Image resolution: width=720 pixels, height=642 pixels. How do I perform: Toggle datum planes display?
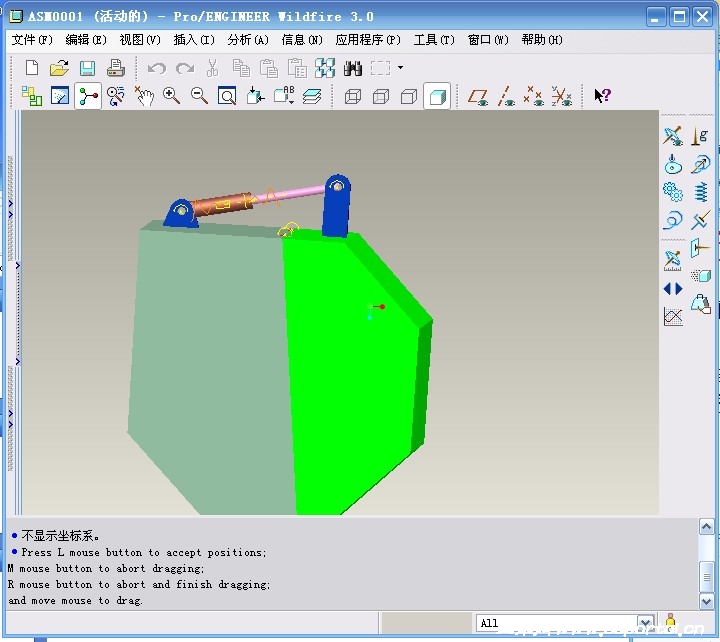click(x=478, y=96)
